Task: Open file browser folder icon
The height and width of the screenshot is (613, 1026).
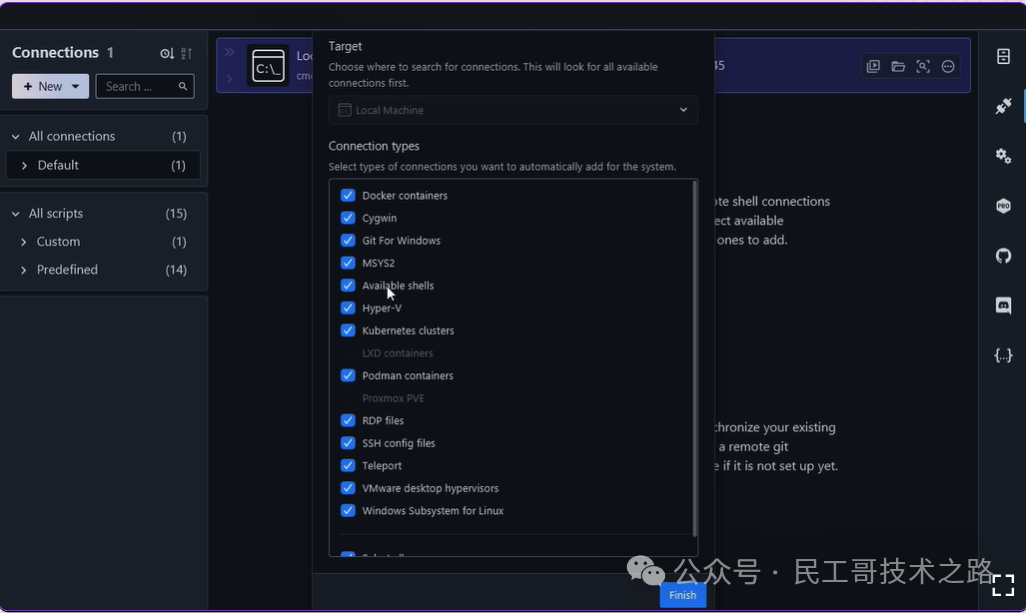Action: [898, 66]
